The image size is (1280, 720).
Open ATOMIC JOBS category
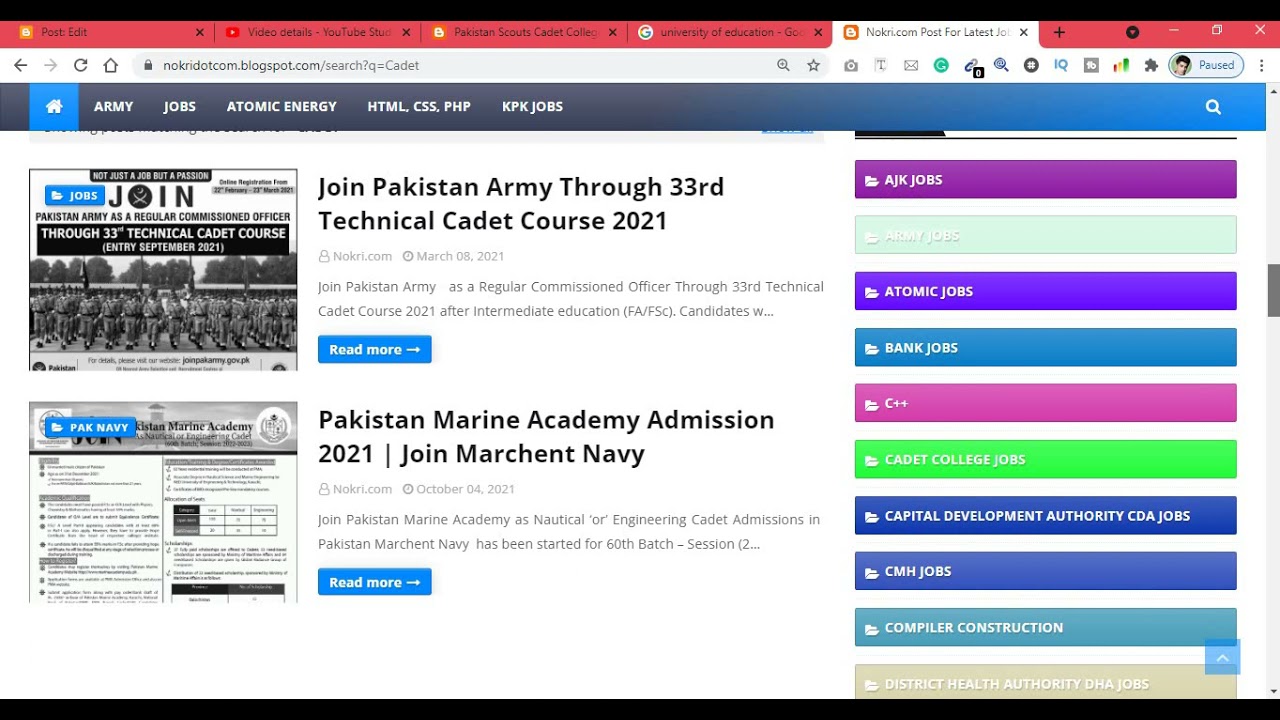pos(1045,292)
